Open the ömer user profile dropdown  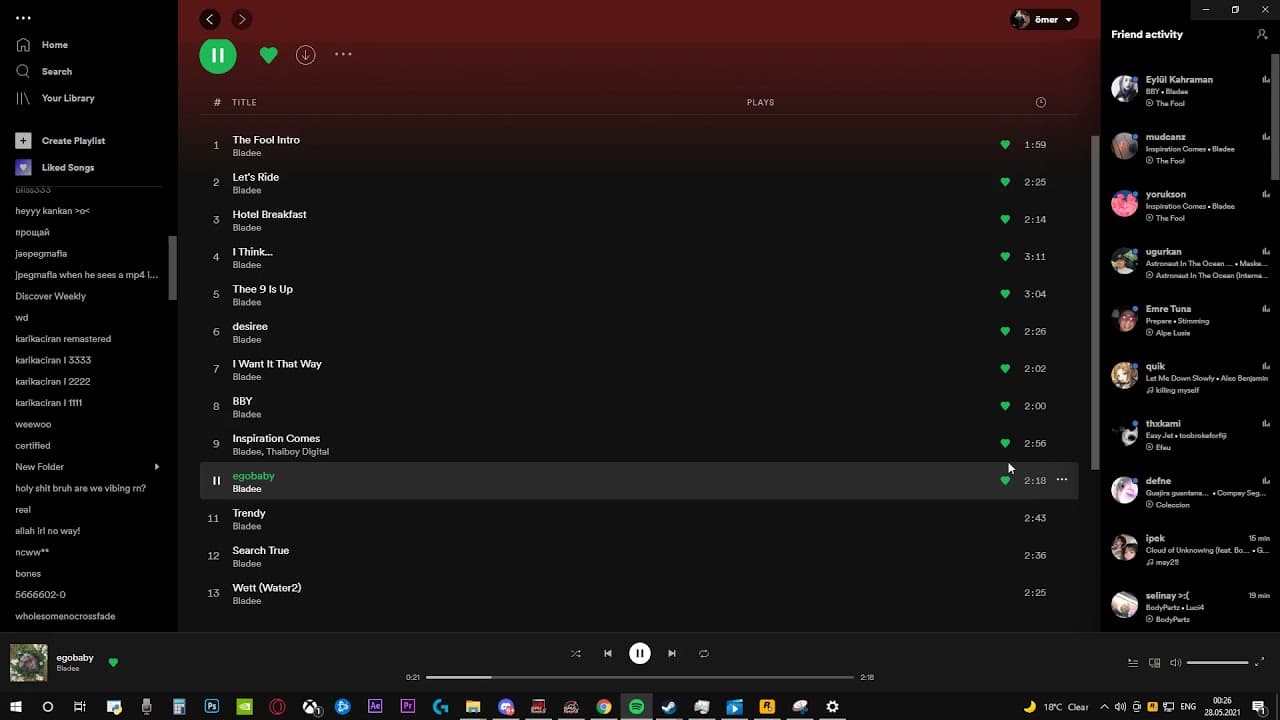[1044, 19]
